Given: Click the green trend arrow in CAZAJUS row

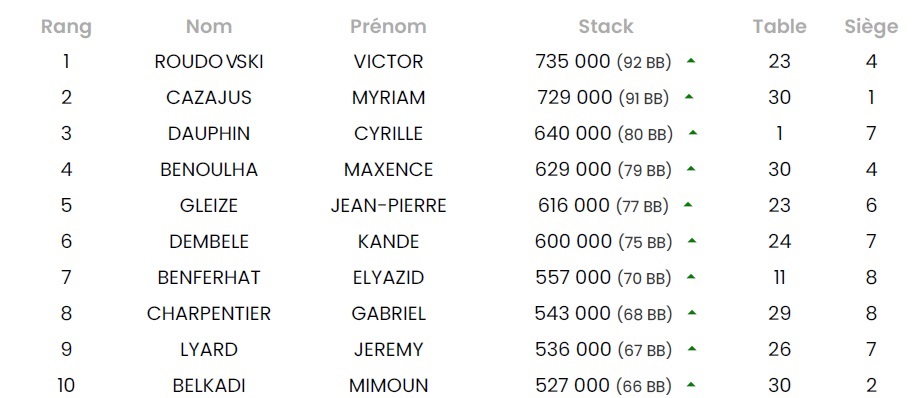Looking at the screenshot, I should click(689, 96).
